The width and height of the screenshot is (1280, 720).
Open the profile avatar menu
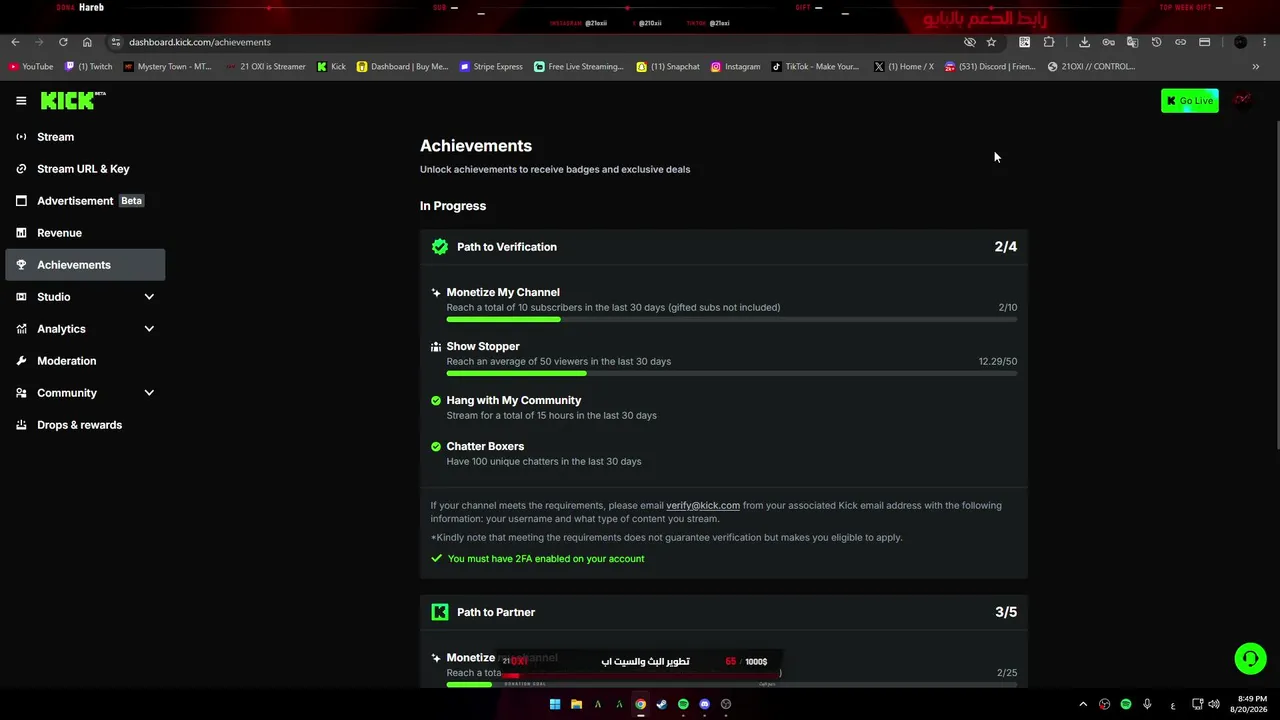pyautogui.click(x=1242, y=100)
